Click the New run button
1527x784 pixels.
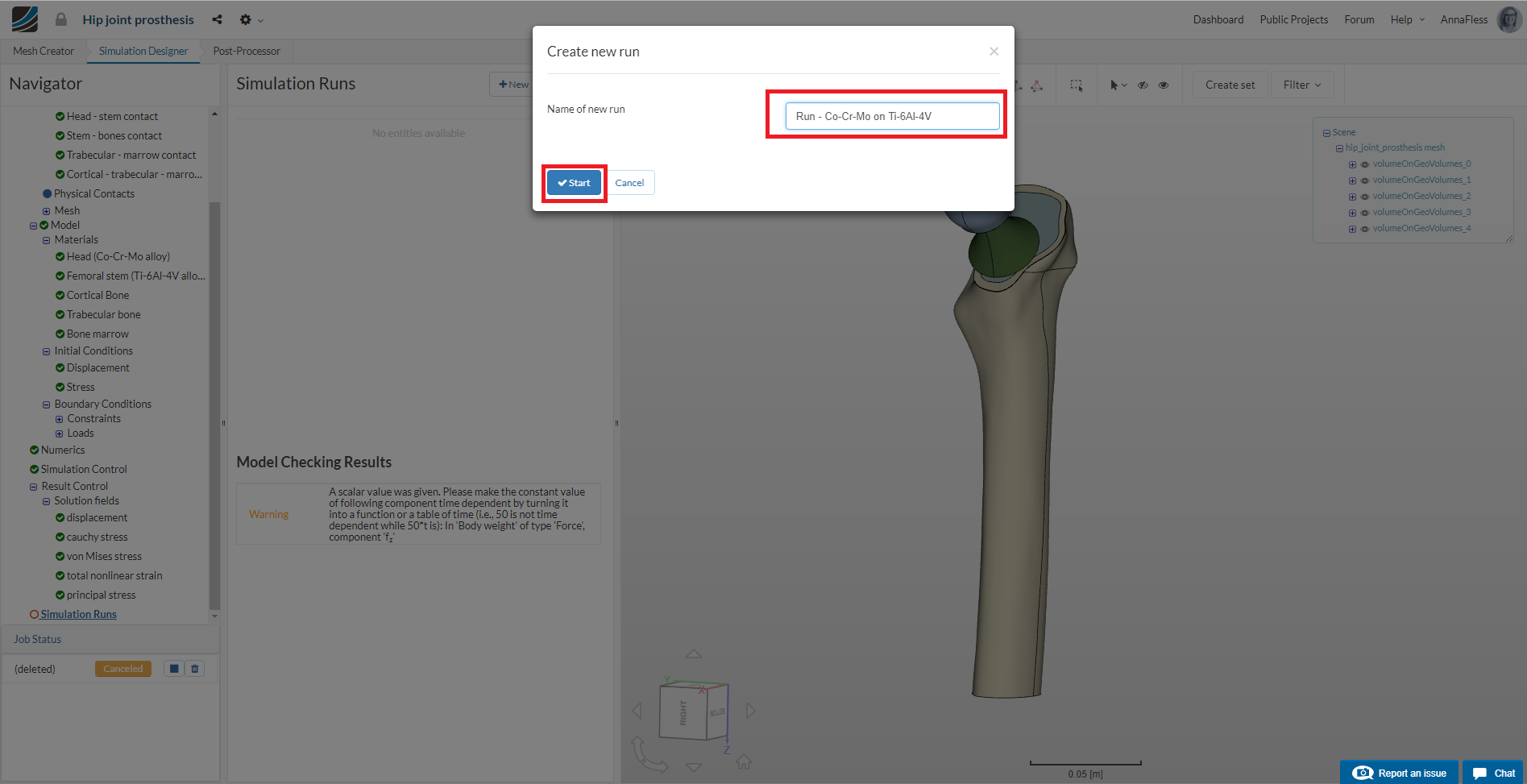[513, 85]
